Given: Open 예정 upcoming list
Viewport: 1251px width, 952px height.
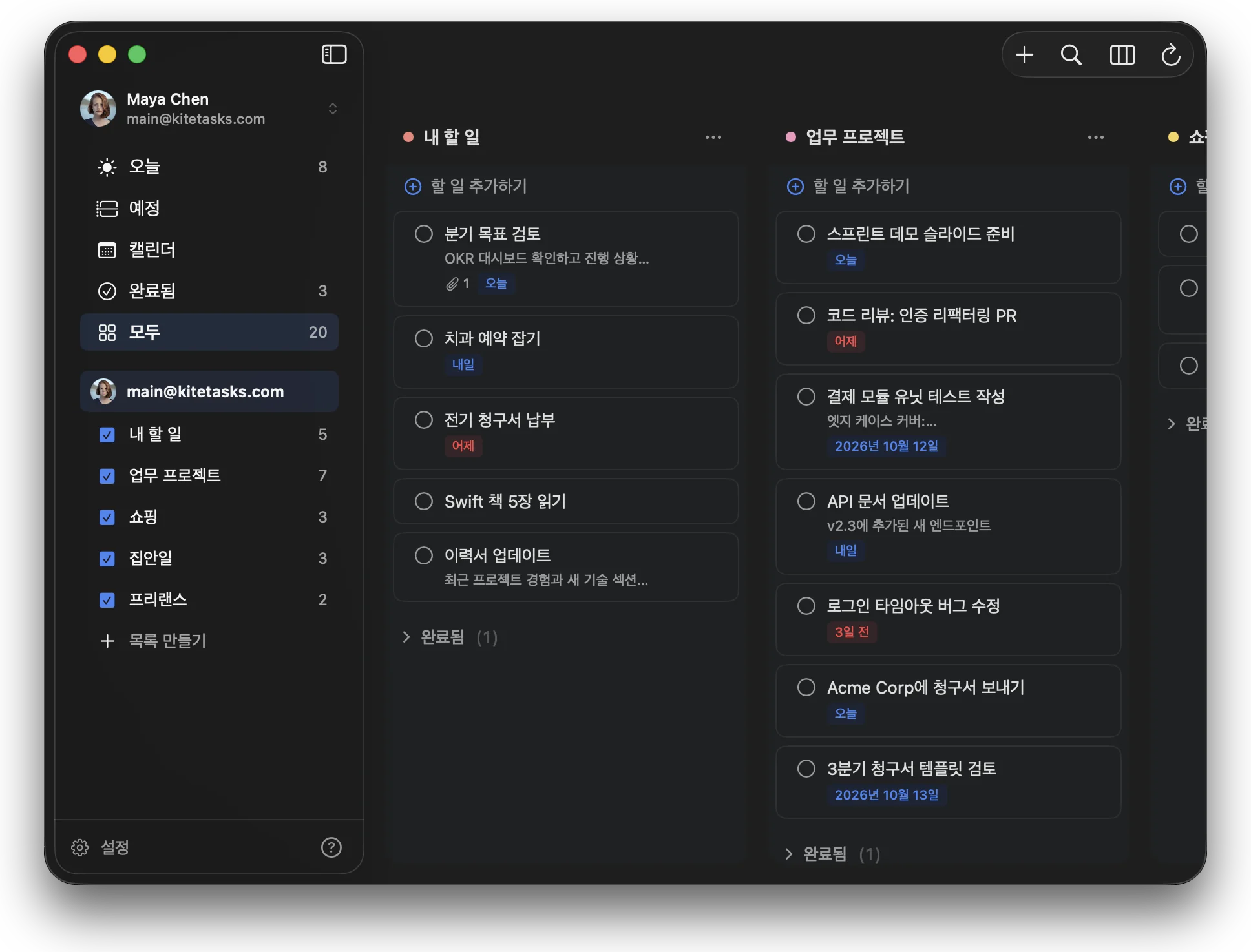Looking at the screenshot, I should click(x=209, y=208).
